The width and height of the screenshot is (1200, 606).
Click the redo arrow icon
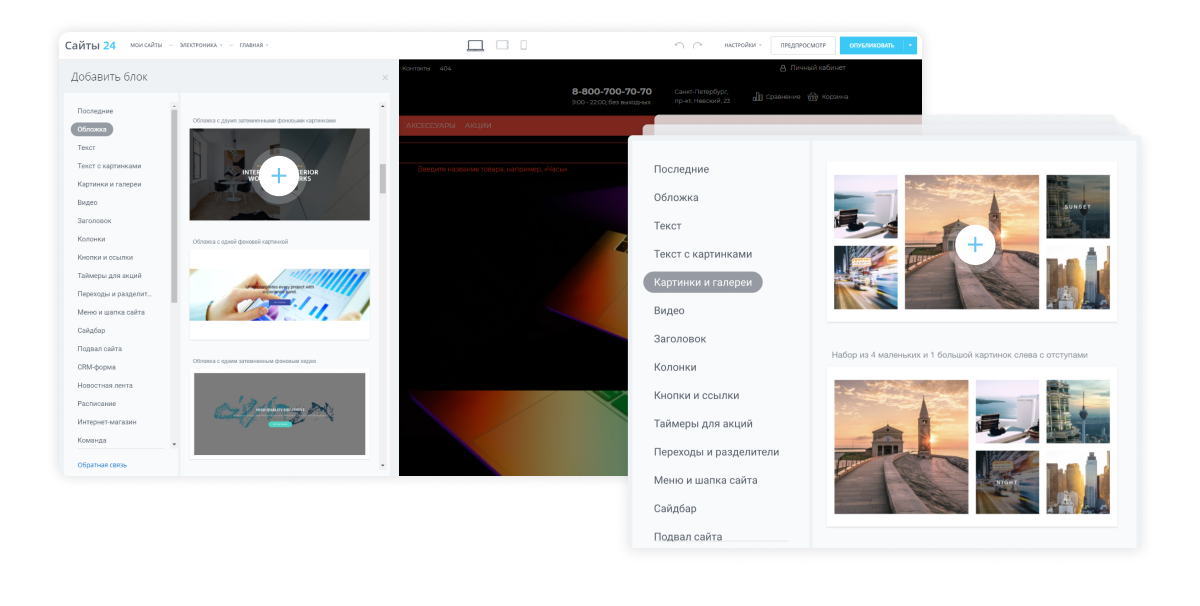click(698, 45)
